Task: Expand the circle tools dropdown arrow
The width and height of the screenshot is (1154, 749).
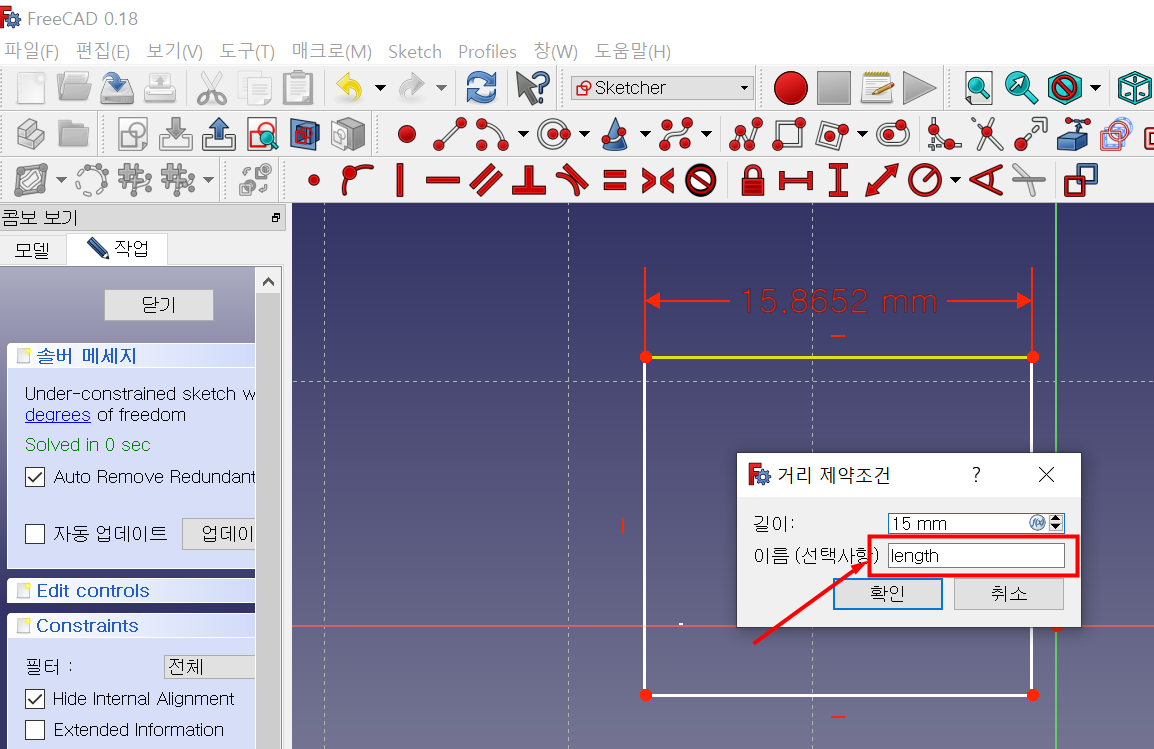Action: click(x=584, y=134)
